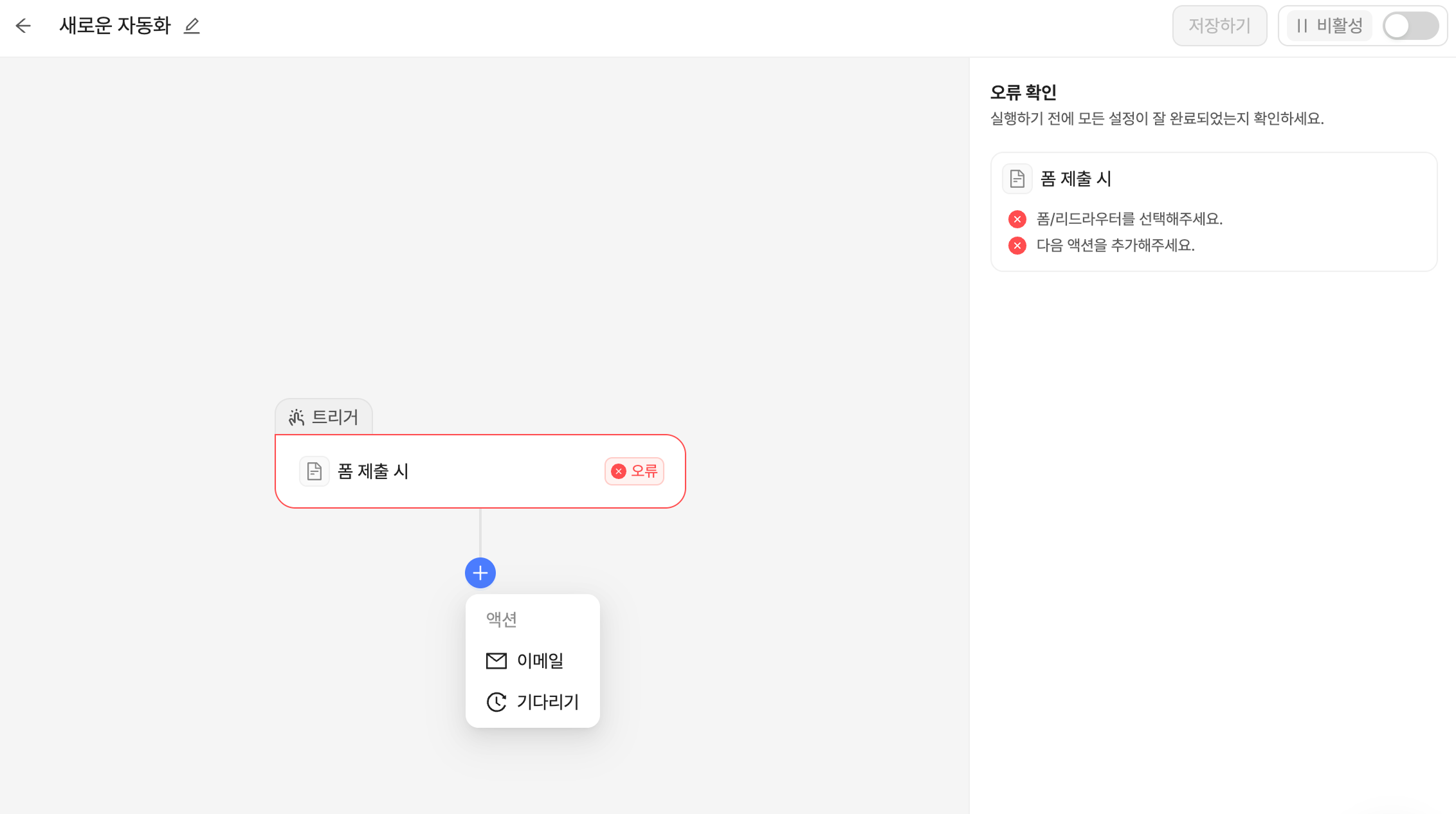The width and height of the screenshot is (1456, 814).
Task: Select 이메일 from the action menu
Action: [x=539, y=660]
